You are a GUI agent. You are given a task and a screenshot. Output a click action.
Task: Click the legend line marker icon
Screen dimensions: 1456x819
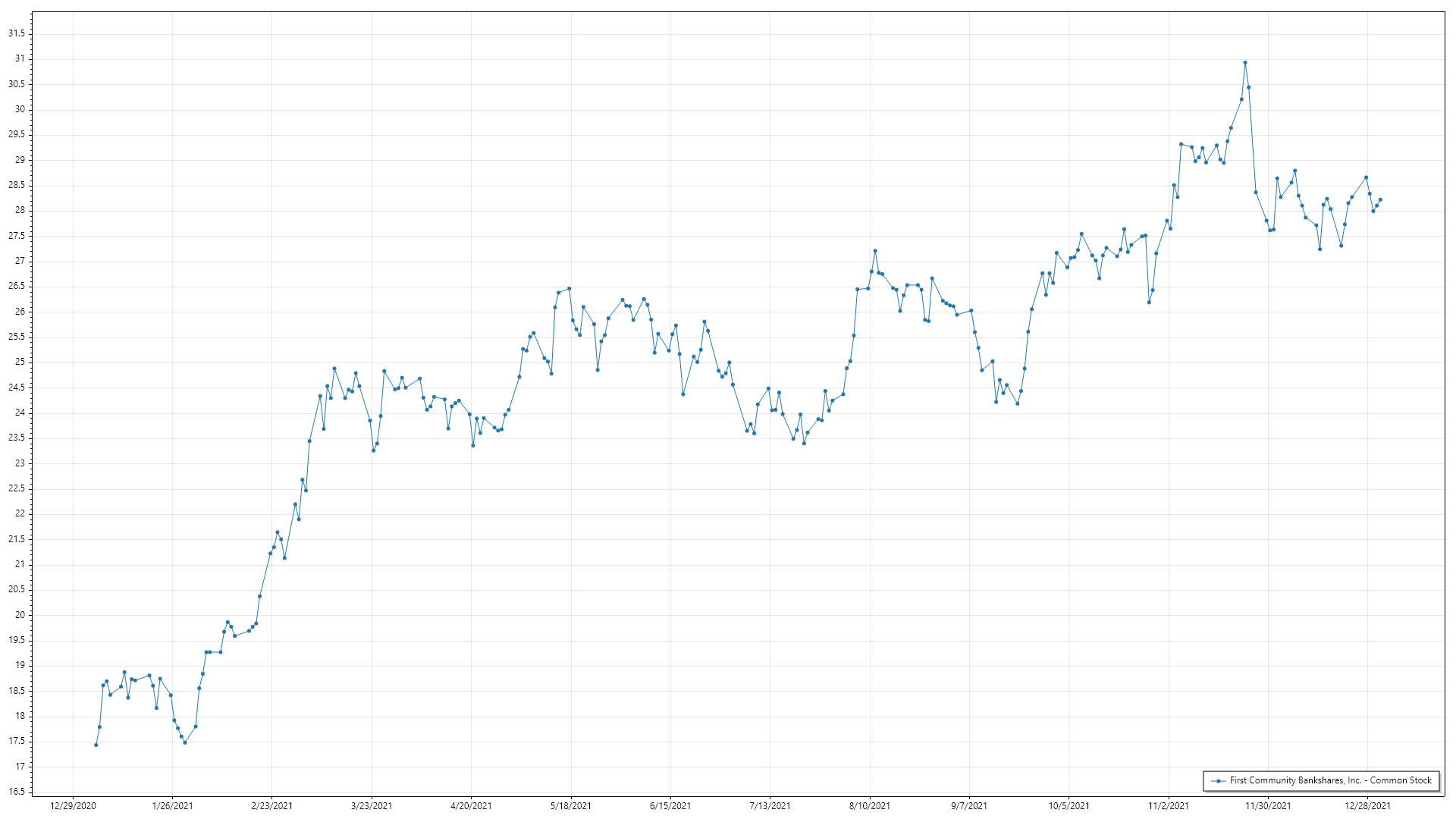(x=1219, y=781)
